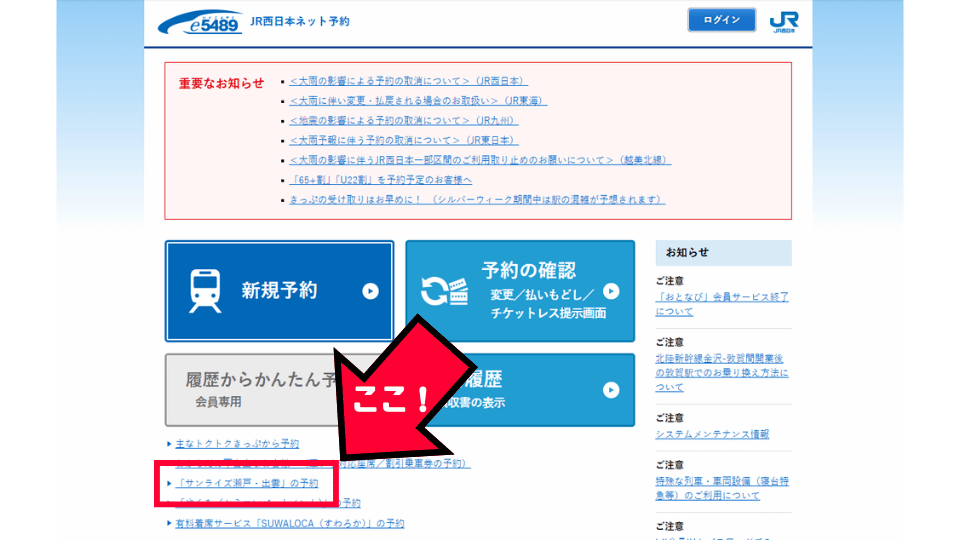Click the ログイン button
The width and height of the screenshot is (960, 540).
point(721,20)
